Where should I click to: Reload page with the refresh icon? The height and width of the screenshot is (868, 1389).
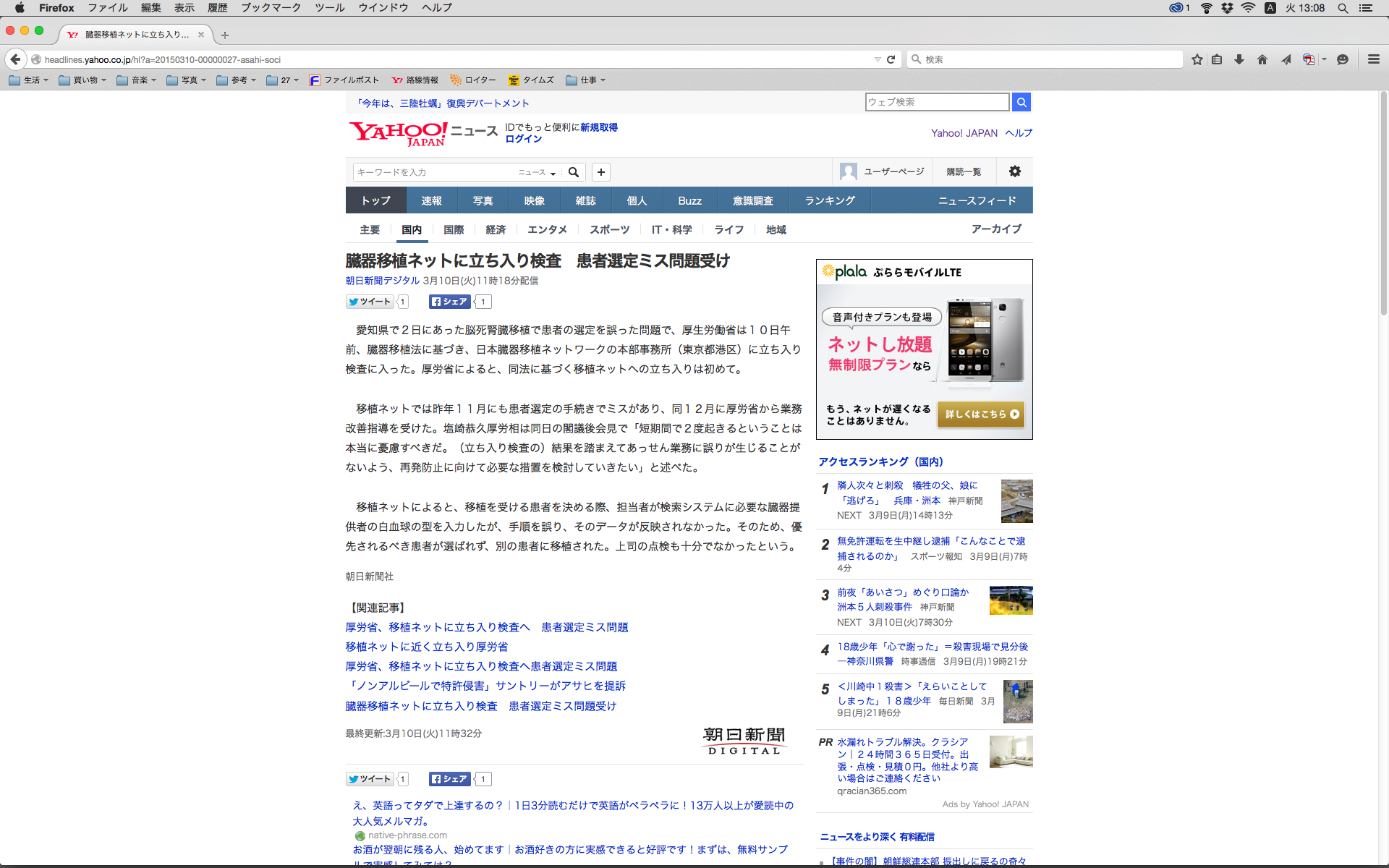pos(891,59)
